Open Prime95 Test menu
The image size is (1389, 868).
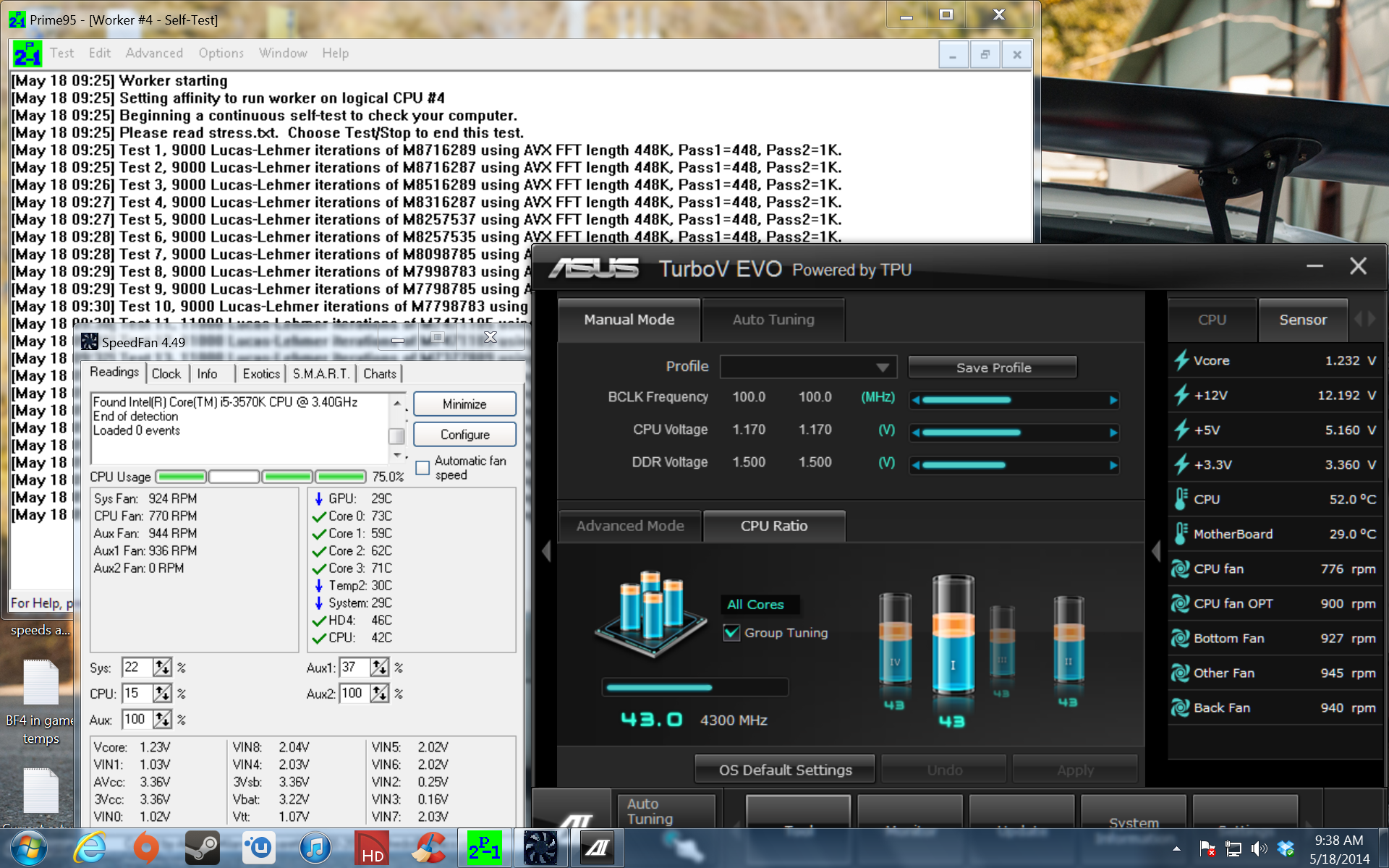click(x=62, y=53)
